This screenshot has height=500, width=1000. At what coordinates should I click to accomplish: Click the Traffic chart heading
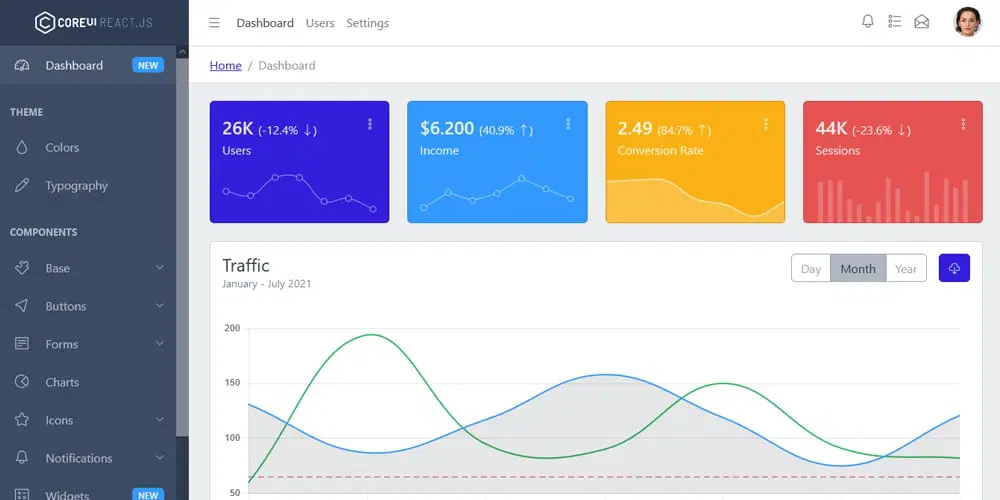[246, 265]
